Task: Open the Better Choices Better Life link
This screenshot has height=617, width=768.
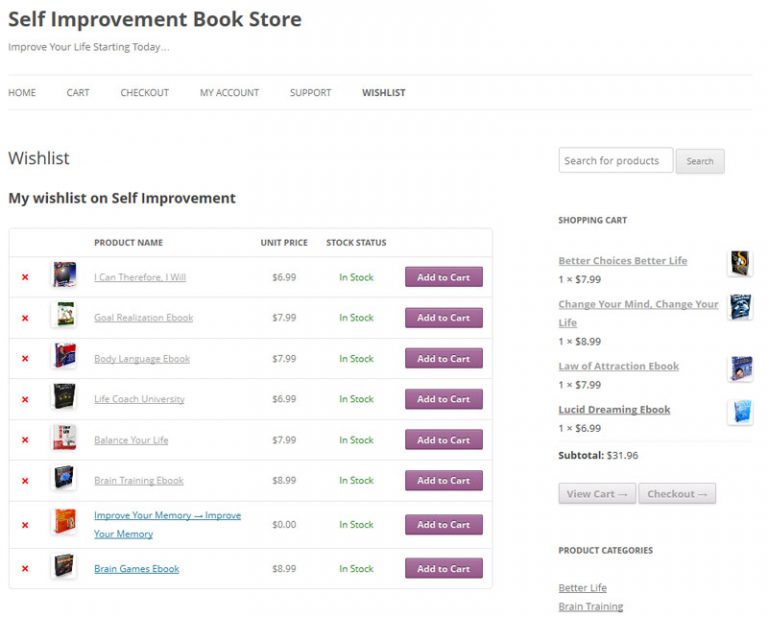Action: [x=623, y=261]
